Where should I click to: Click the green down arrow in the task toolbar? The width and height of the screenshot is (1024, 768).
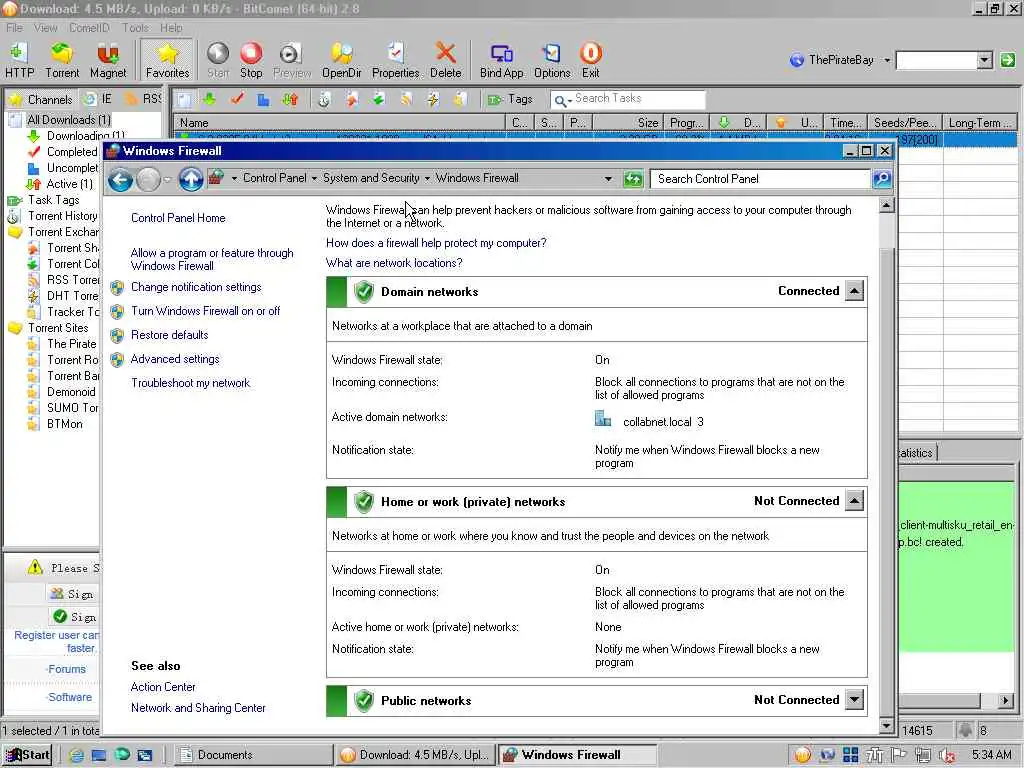tap(209, 99)
